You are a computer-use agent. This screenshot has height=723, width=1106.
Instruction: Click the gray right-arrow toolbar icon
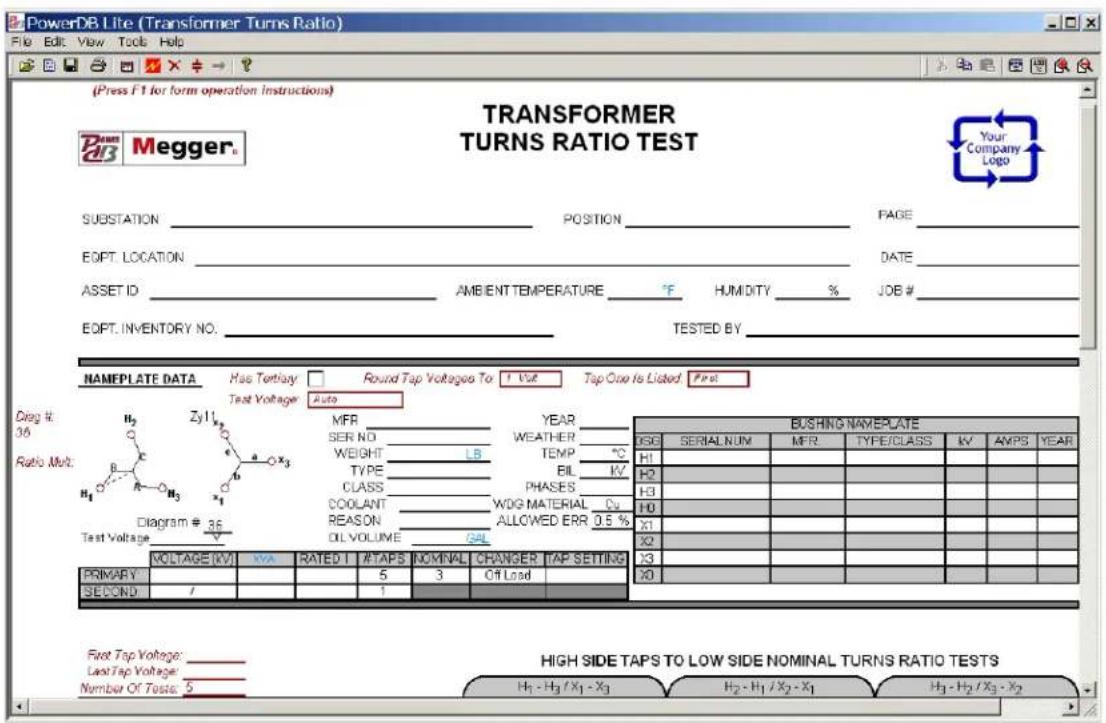[x=219, y=66]
